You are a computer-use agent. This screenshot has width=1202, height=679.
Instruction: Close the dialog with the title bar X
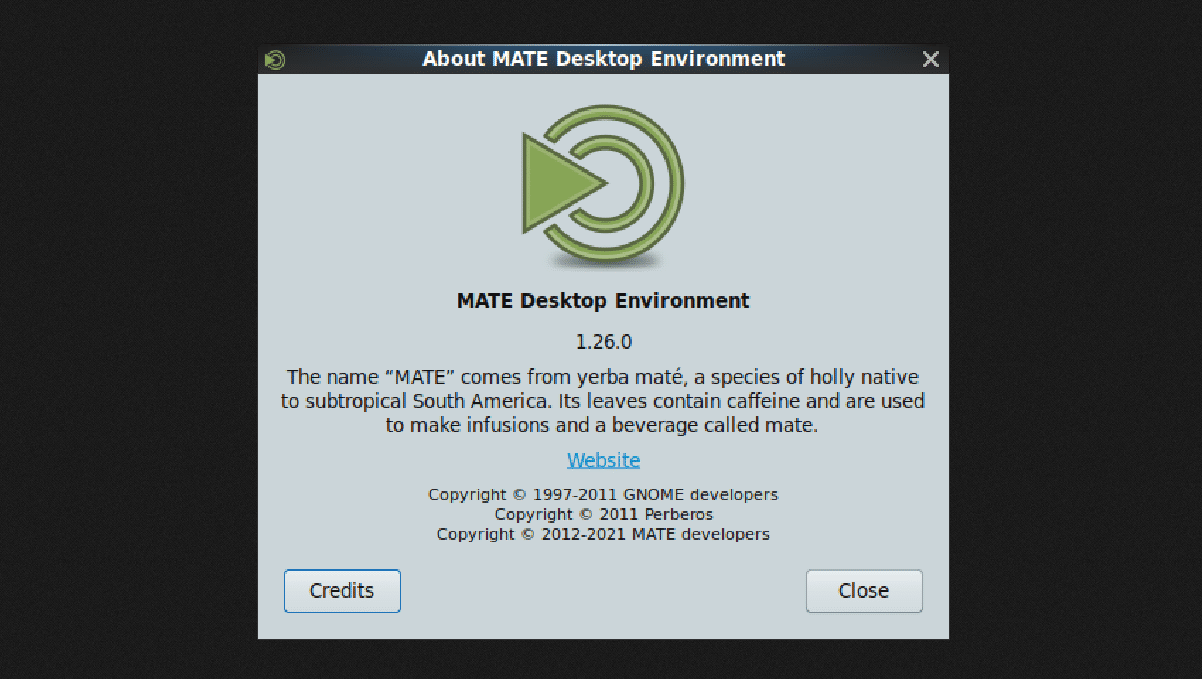[930, 60]
